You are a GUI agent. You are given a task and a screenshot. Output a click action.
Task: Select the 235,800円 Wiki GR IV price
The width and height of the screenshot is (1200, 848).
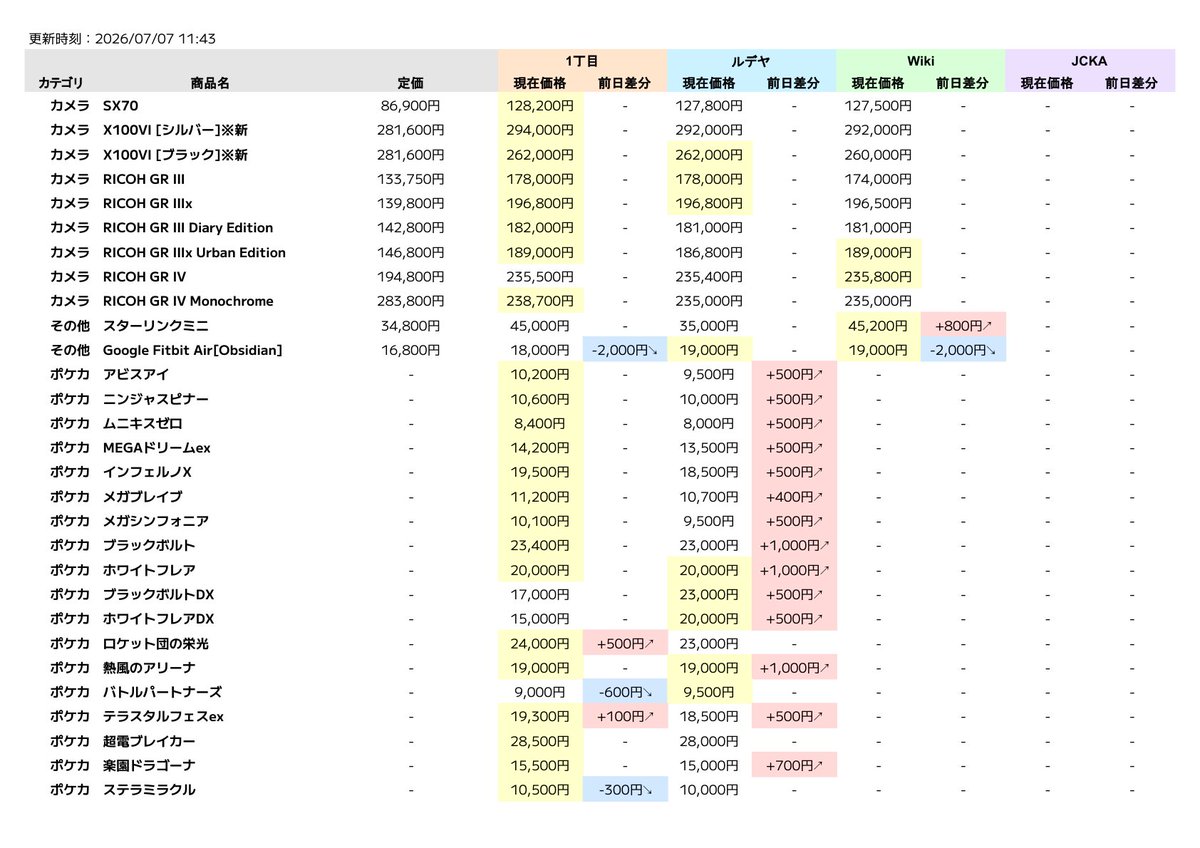[879, 277]
